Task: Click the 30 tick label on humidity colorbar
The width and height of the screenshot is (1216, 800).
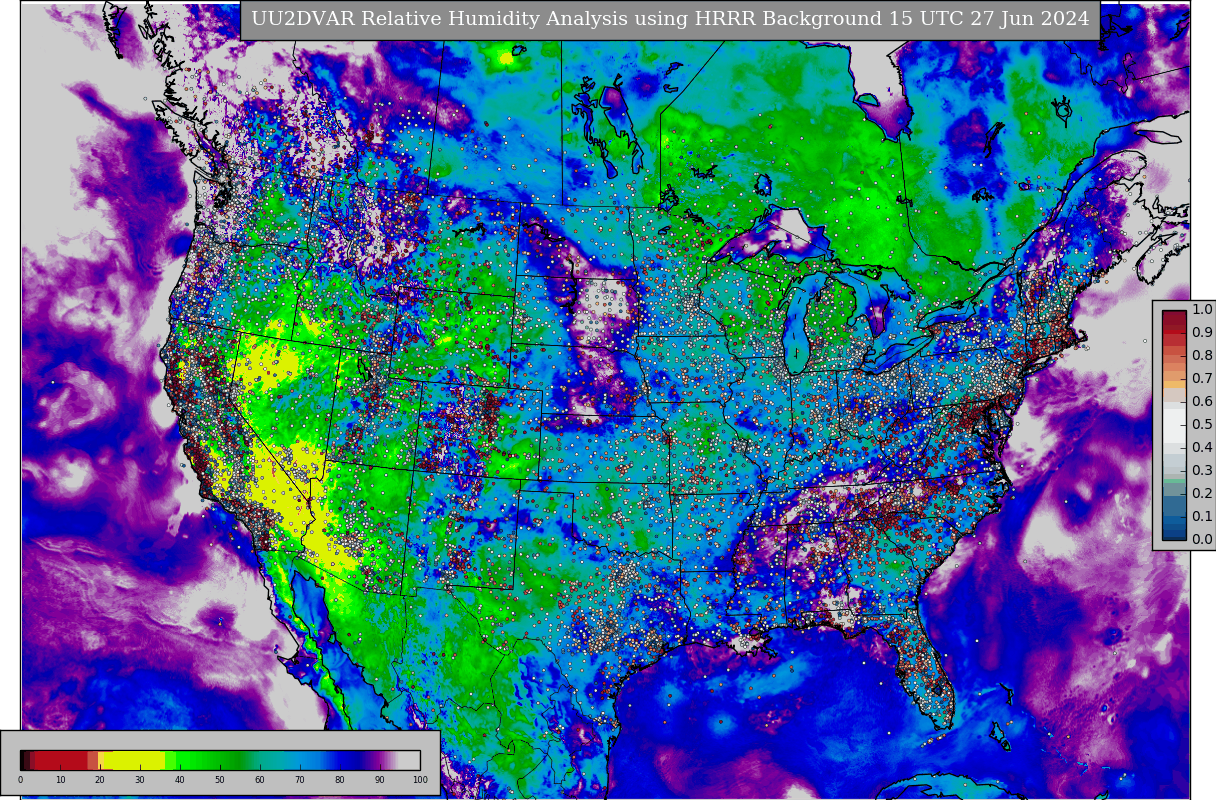Action: click(140, 781)
